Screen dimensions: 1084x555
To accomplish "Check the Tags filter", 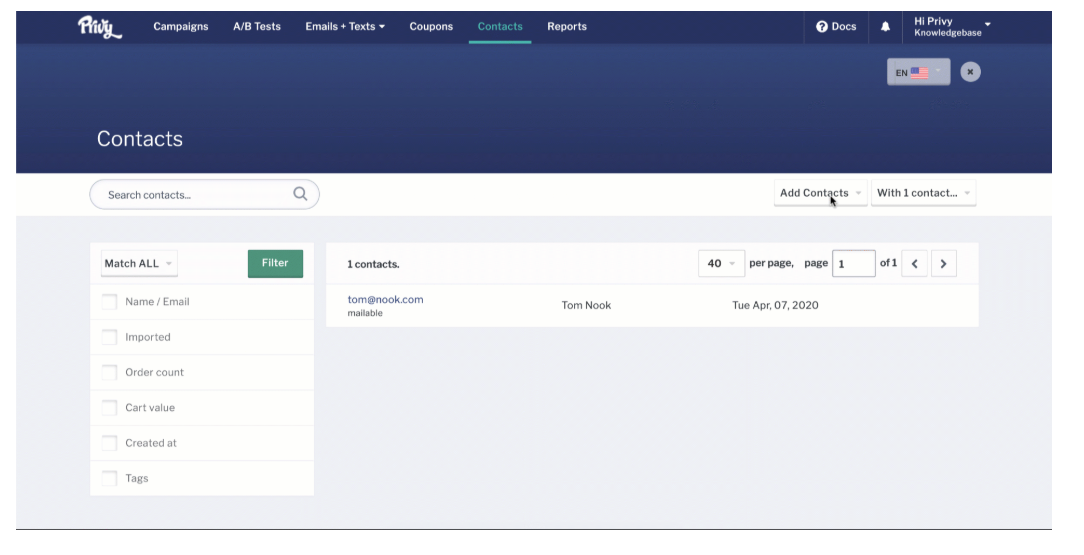I will point(109,478).
